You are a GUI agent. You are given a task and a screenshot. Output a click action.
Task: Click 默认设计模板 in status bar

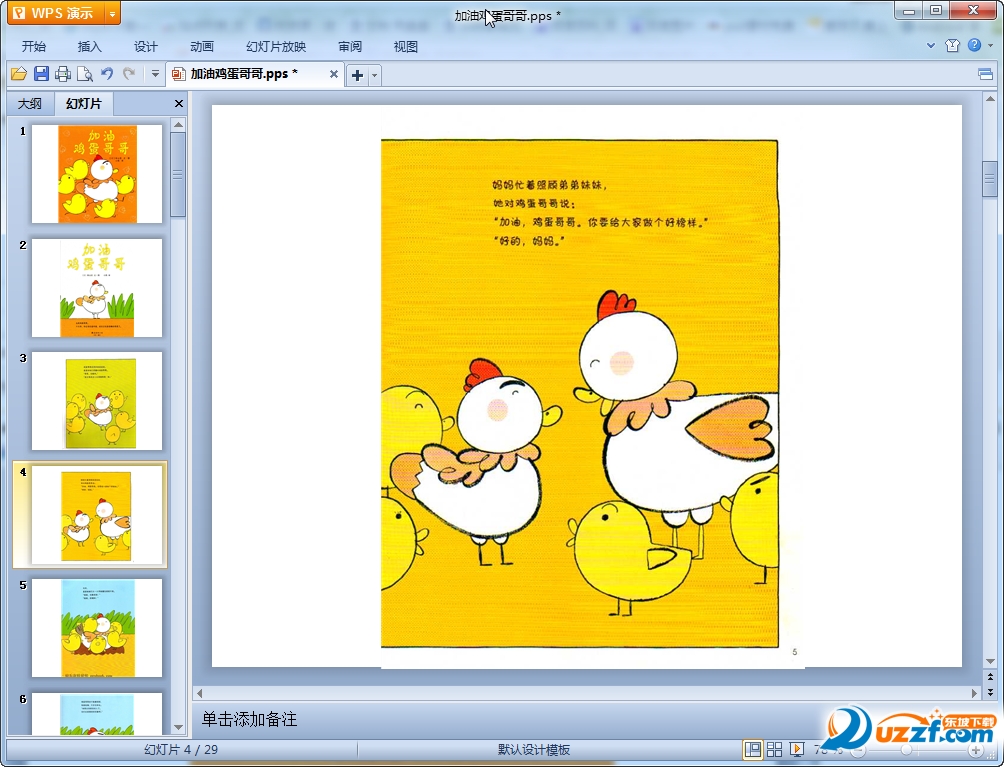(534, 750)
